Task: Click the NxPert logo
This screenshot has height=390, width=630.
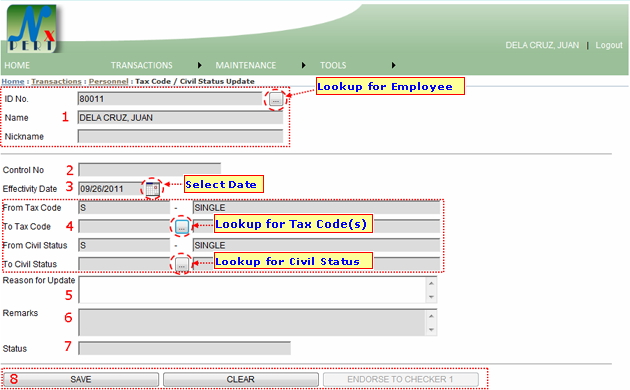Action: point(32,29)
